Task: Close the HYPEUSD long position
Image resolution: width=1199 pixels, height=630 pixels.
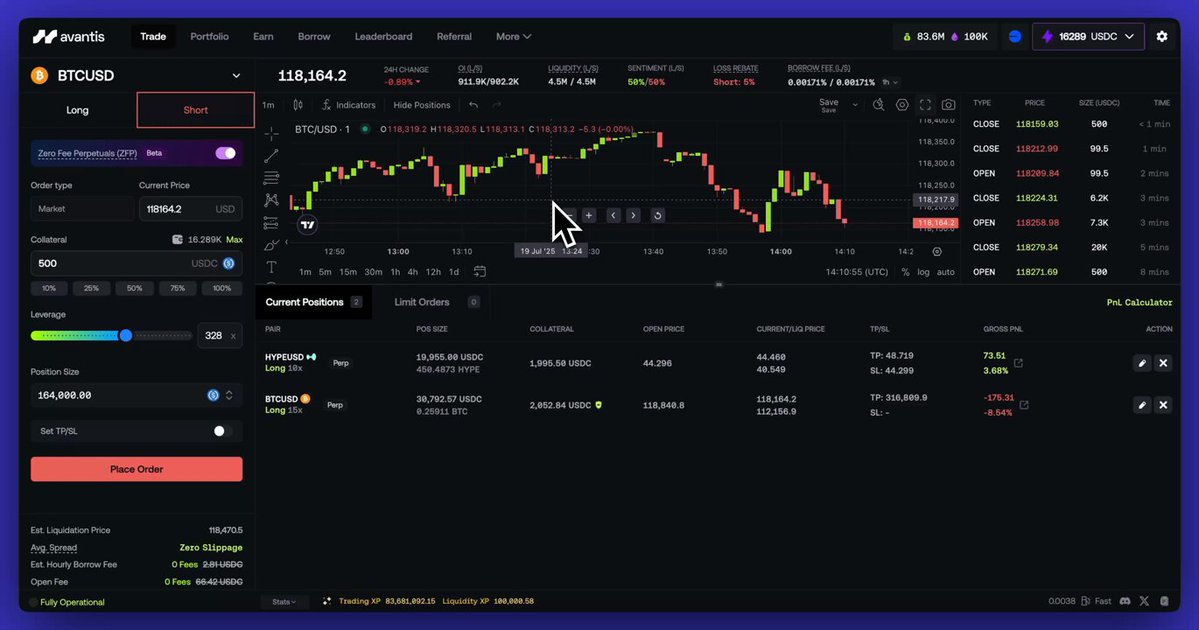Action: pos(1163,363)
